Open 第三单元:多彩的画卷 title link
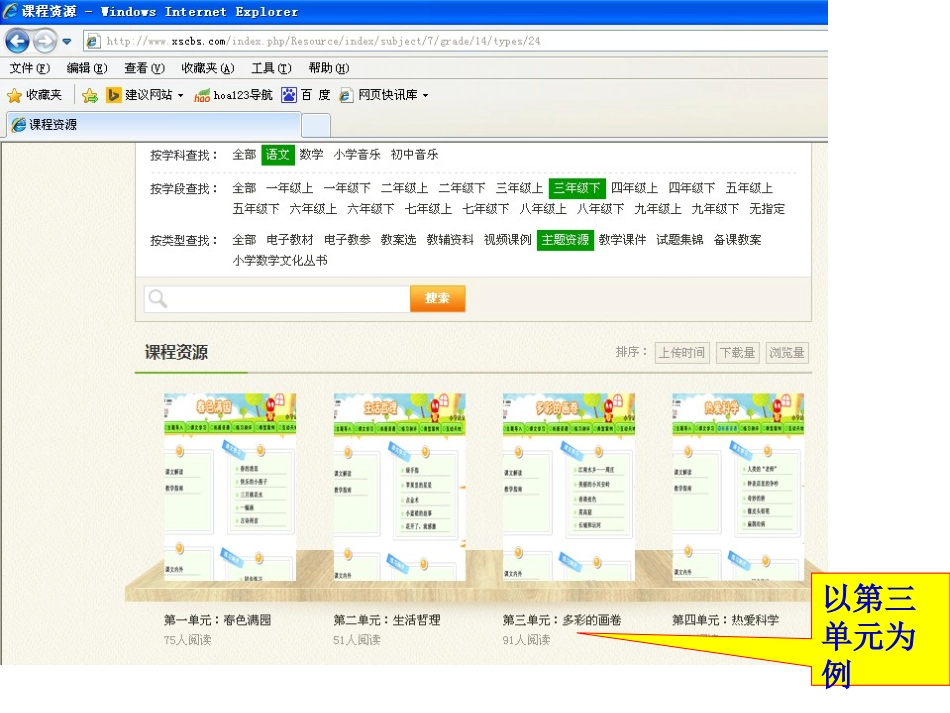The height and width of the screenshot is (713, 950). 562,620
